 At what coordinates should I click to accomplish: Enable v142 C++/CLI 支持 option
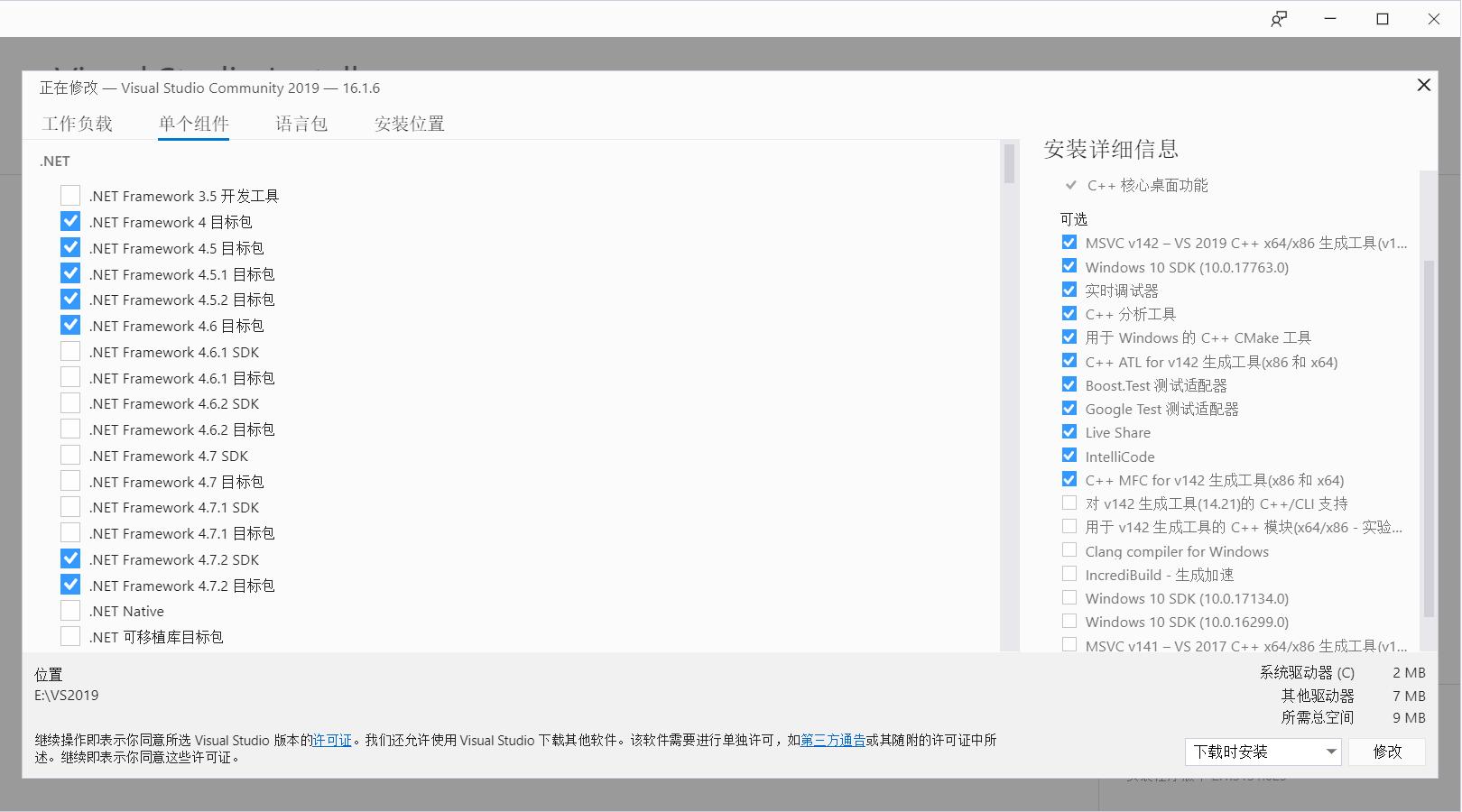[1069, 503]
